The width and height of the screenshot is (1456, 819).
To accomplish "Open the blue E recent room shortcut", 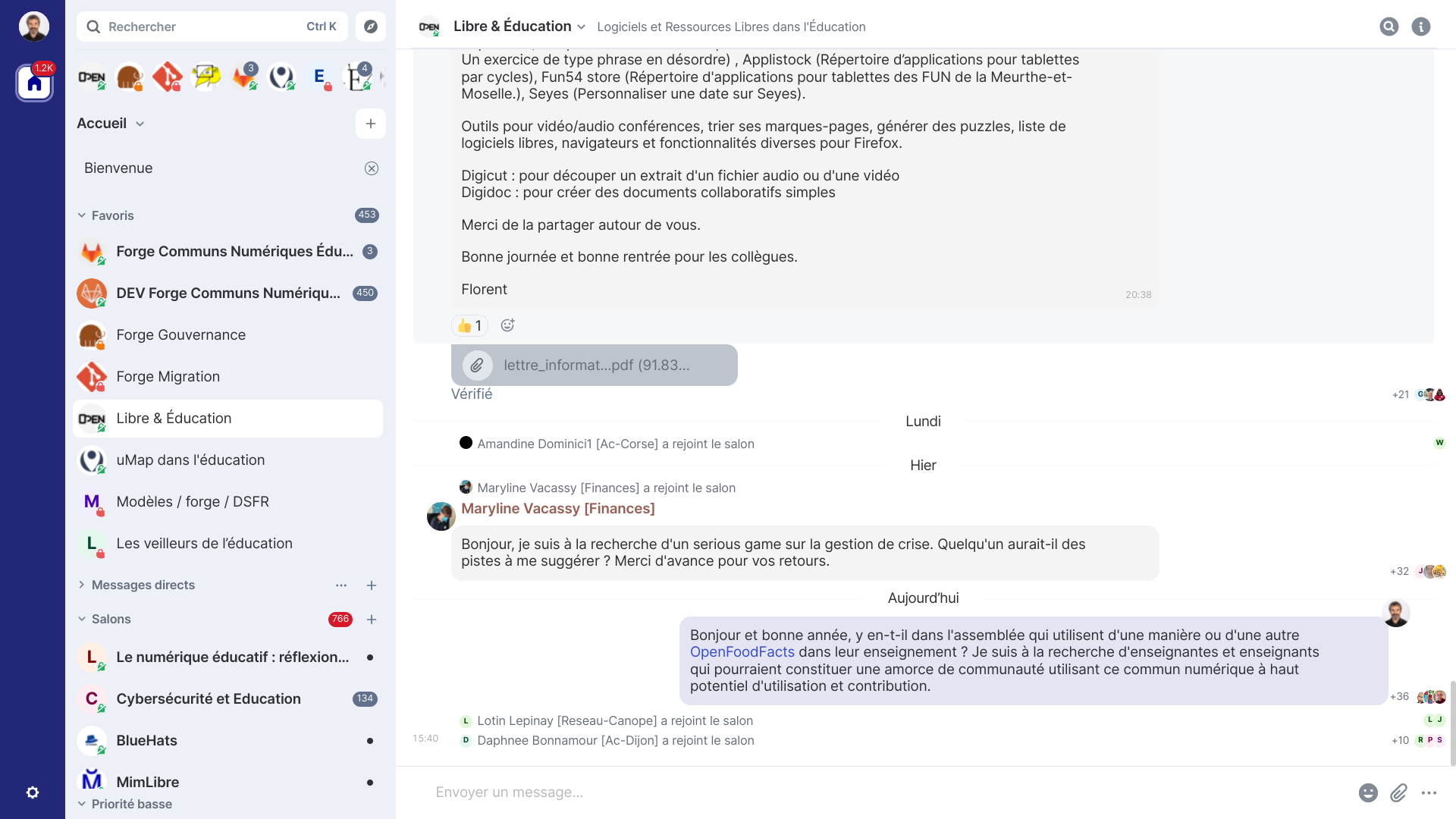I will [319, 77].
